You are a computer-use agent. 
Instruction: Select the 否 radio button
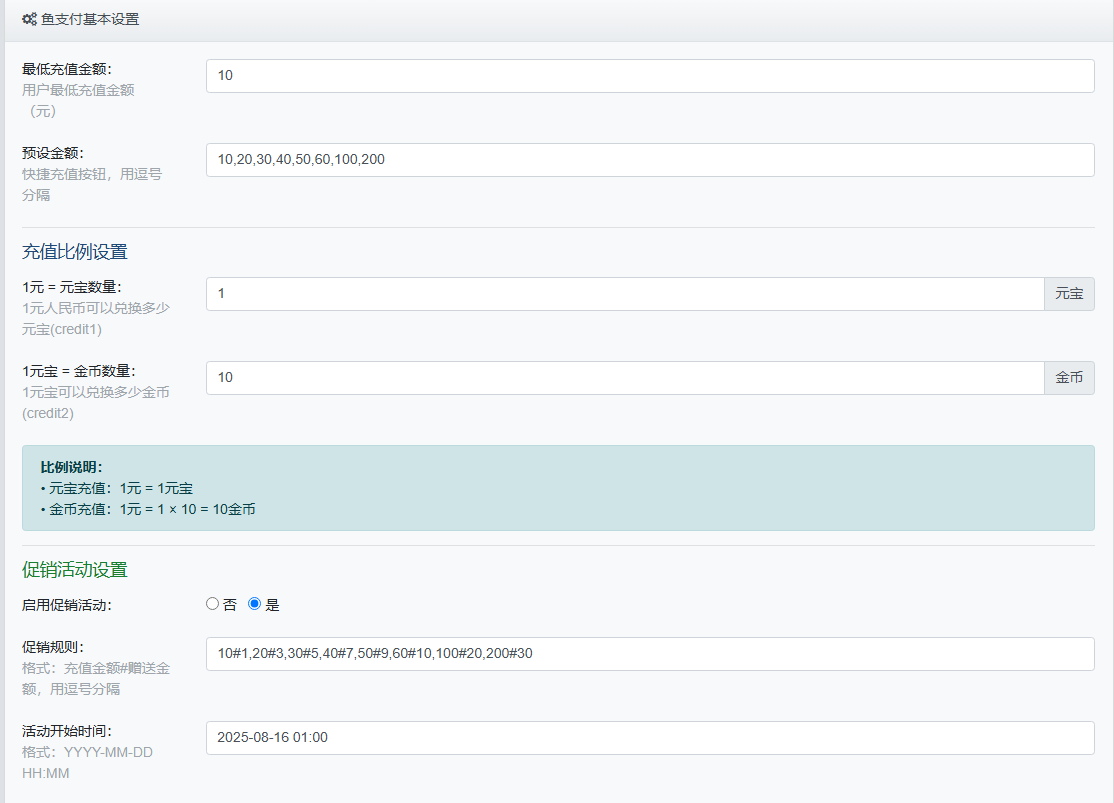(212, 604)
